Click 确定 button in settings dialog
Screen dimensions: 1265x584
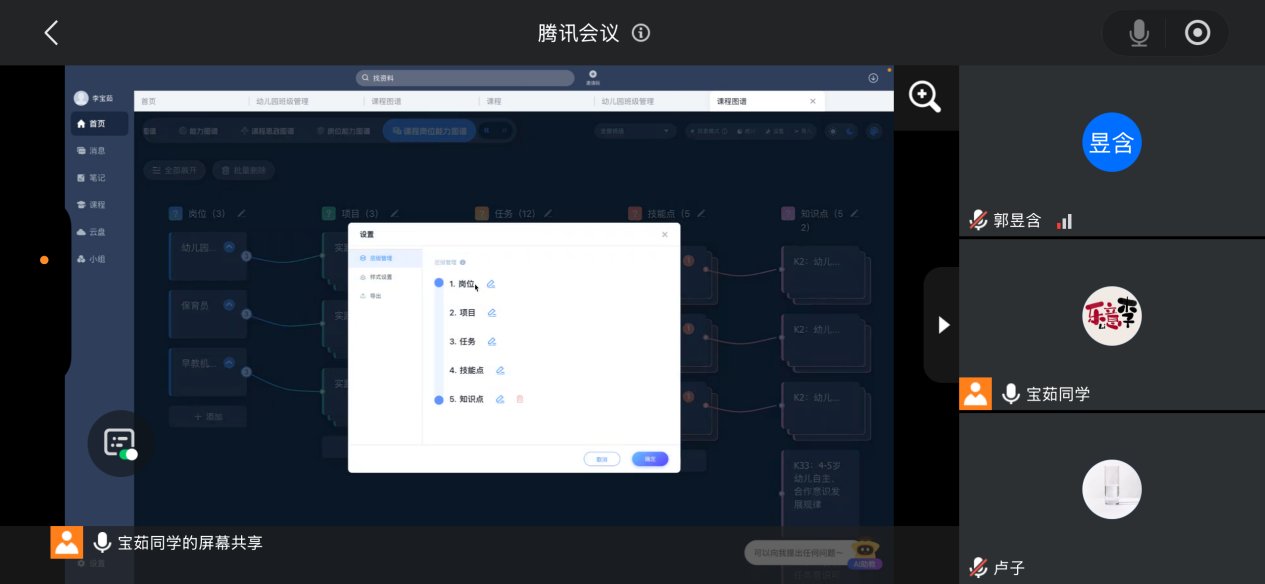click(650, 459)
